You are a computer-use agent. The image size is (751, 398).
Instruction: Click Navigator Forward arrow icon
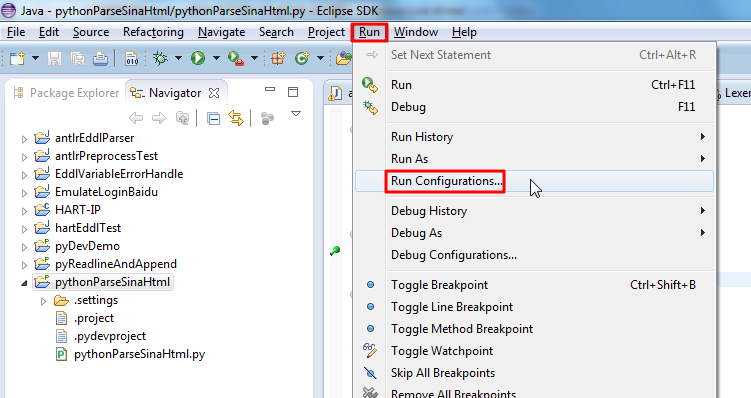[159, 118]
